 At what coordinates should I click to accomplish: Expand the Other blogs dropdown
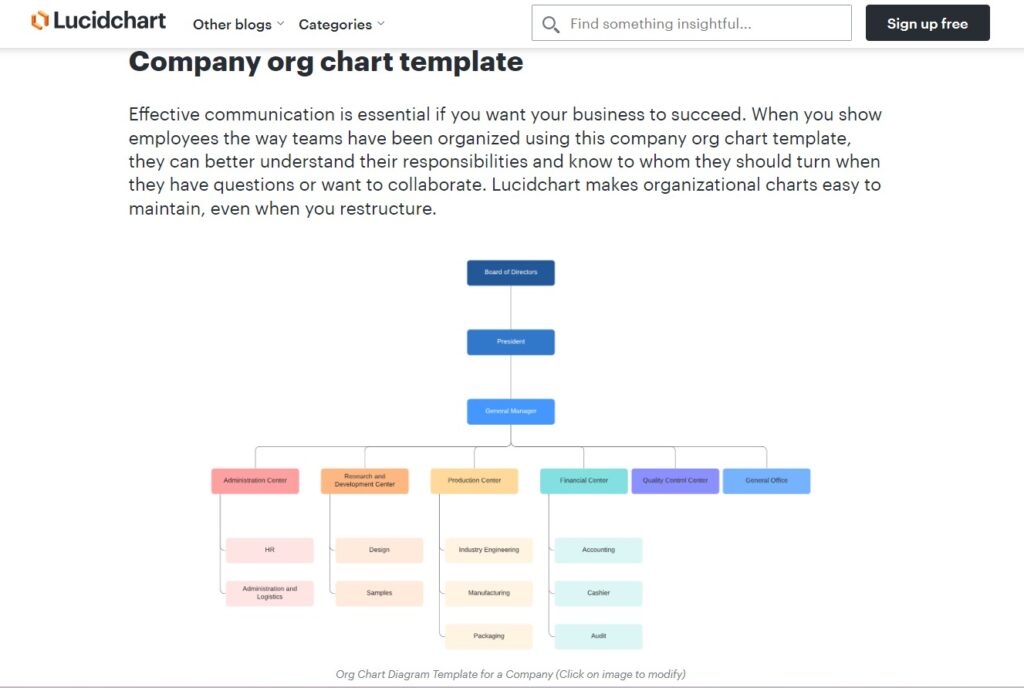(x=238, y=24)
